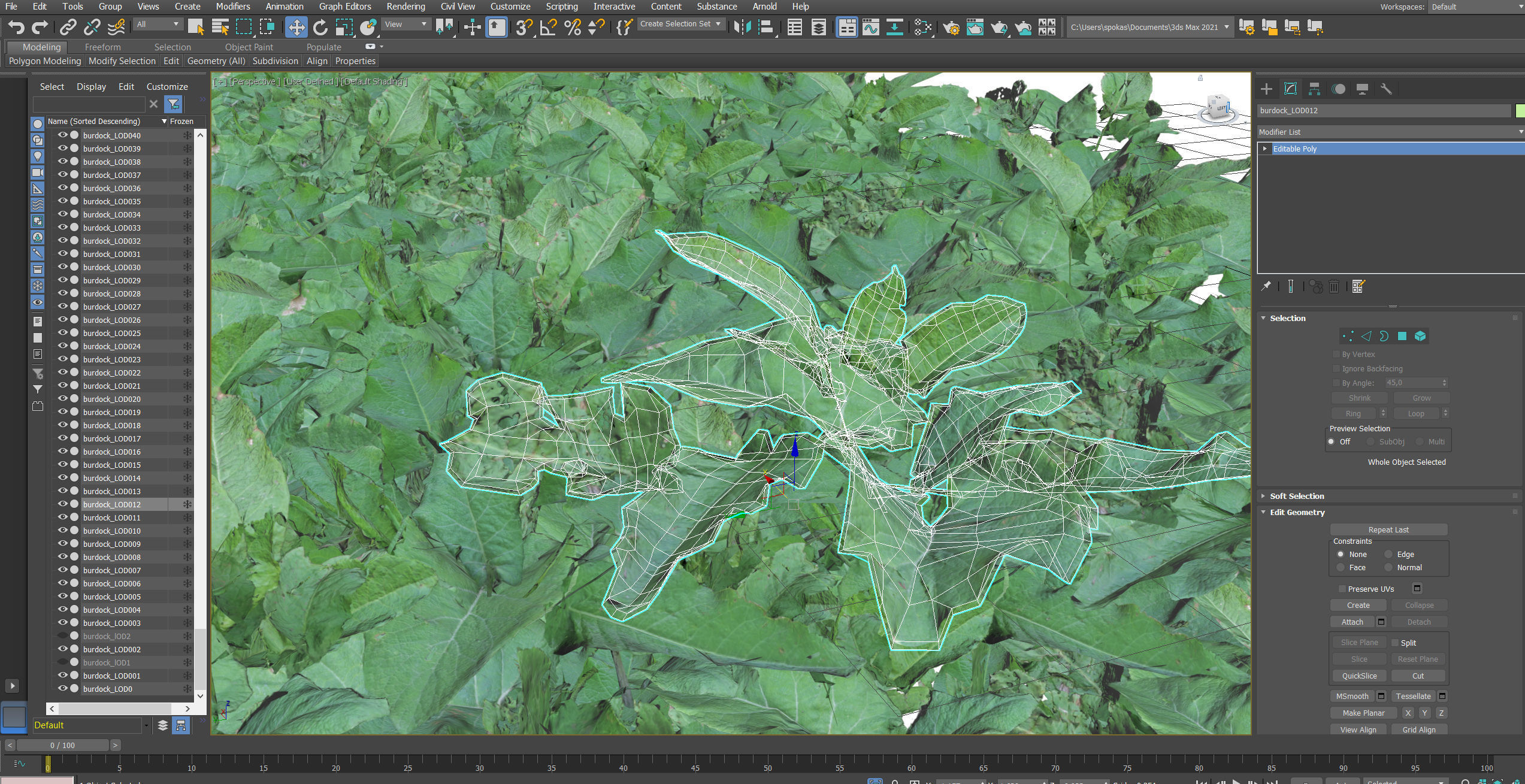The height and width of the screenshot is (784, 1525).
Task: Select the Select and Rotate tool
Action: [320, 27]
